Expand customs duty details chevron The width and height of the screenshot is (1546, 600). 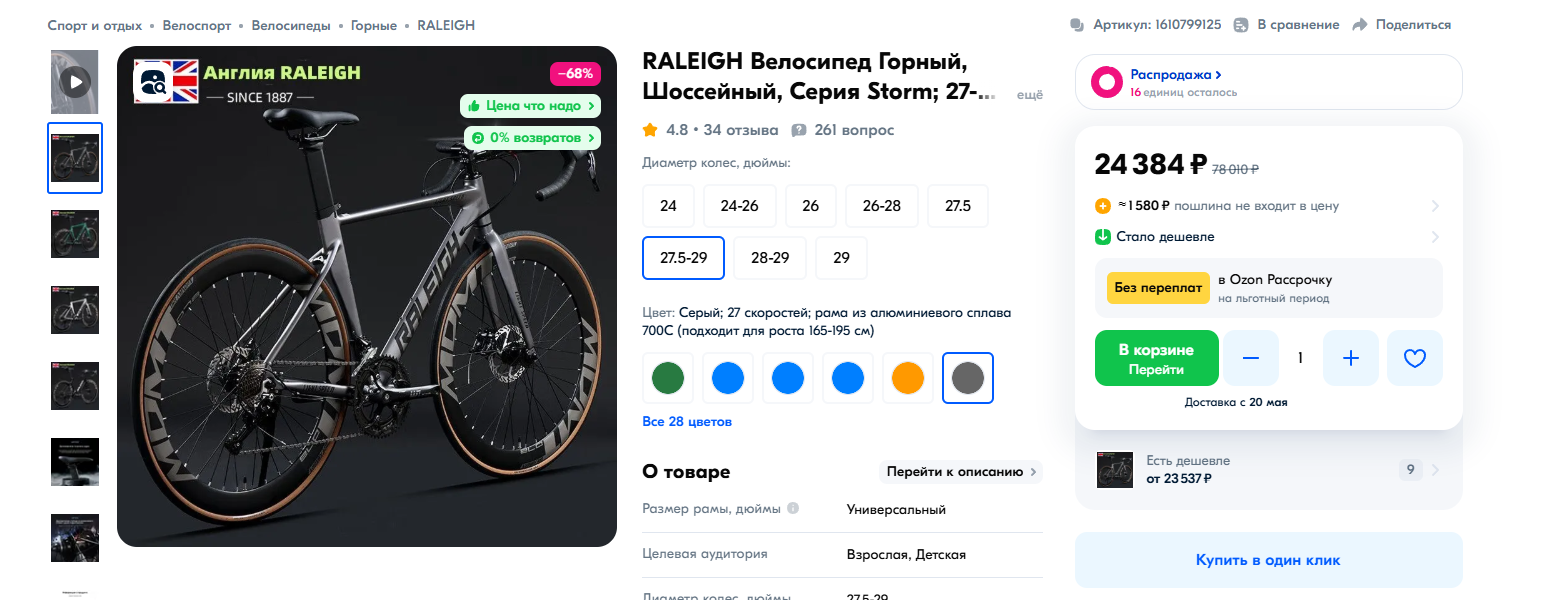click(x=1435, y=206)
